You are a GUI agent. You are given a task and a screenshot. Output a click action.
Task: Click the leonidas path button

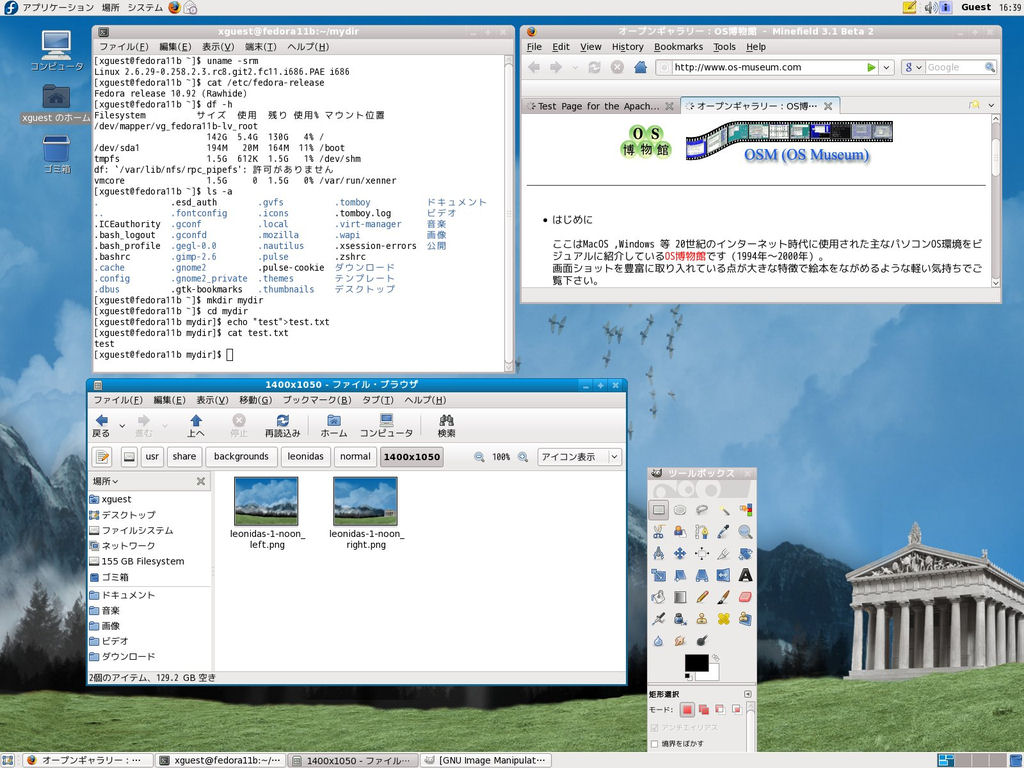tap(306, 456)
